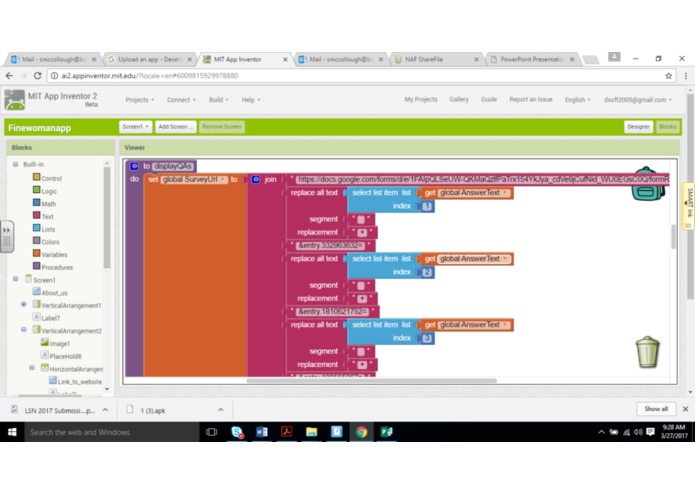Image resolution: width=695 pixels, height=494 pixels.
Task: Click the trash can in the viewer
Action: pyautogui.click(x=648, y=352)
